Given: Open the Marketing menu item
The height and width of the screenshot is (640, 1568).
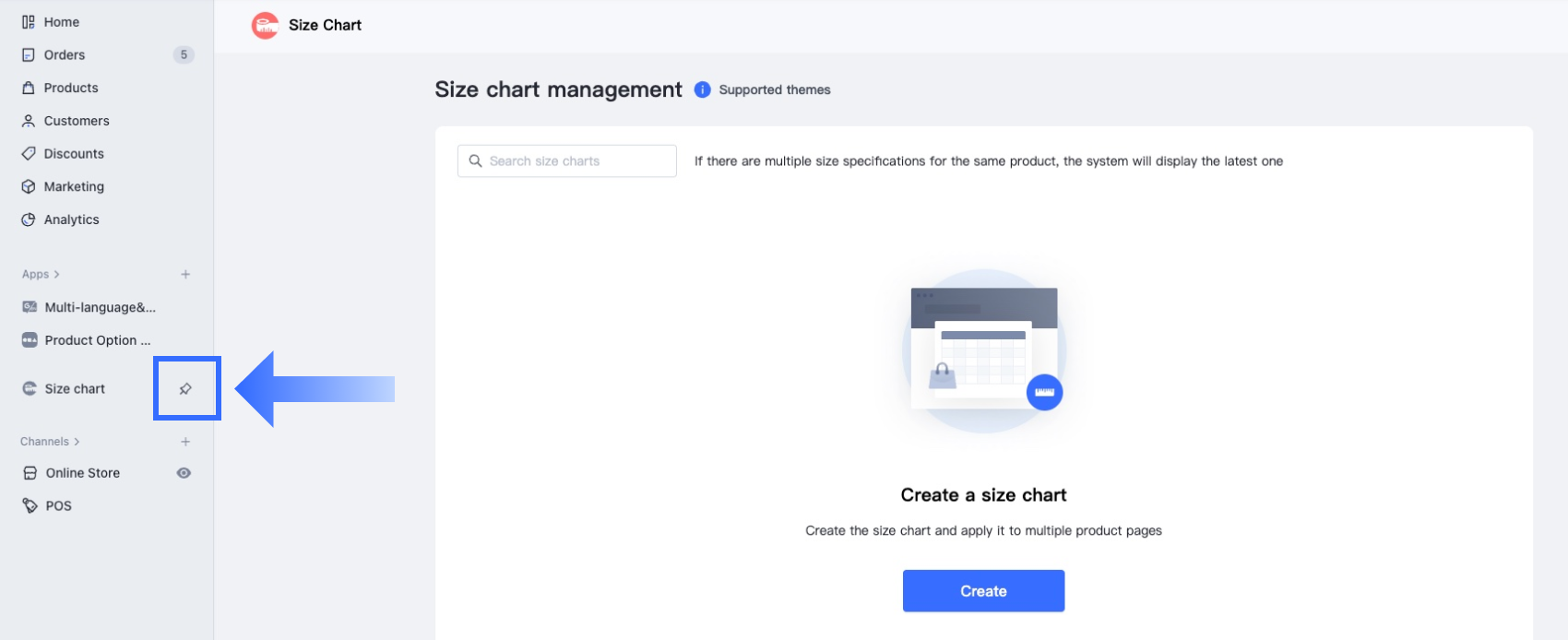Looking at the screenshot, I should (x=74, y=186).
